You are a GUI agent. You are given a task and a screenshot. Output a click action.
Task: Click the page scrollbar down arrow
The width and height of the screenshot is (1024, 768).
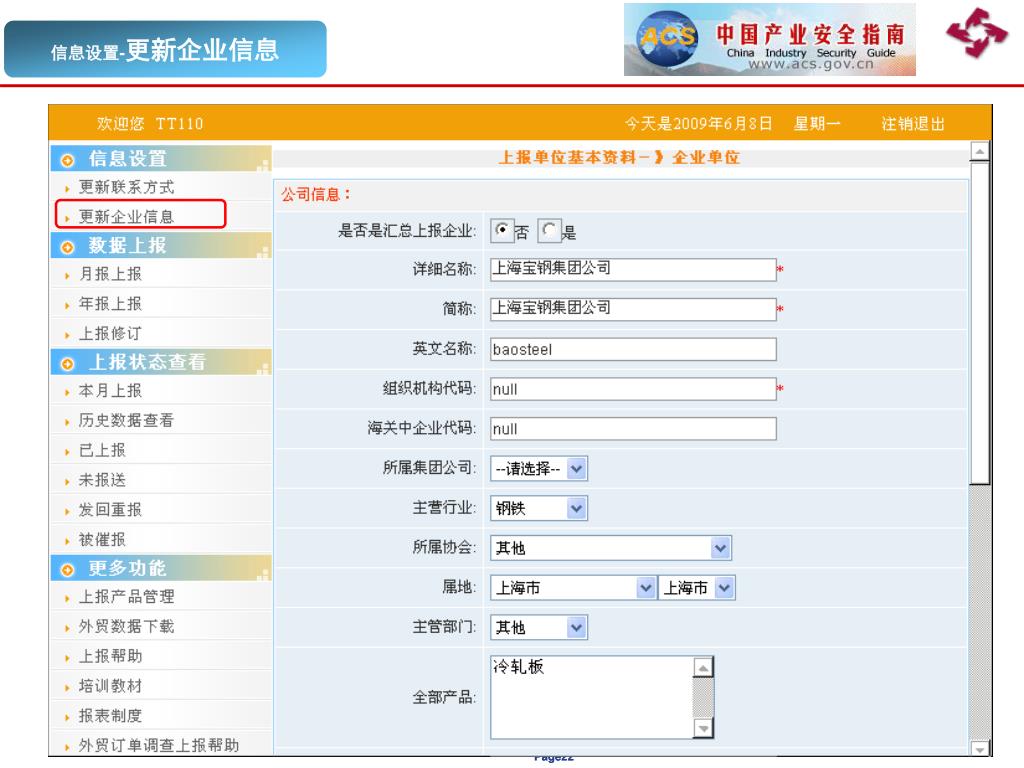coord(980,748)
